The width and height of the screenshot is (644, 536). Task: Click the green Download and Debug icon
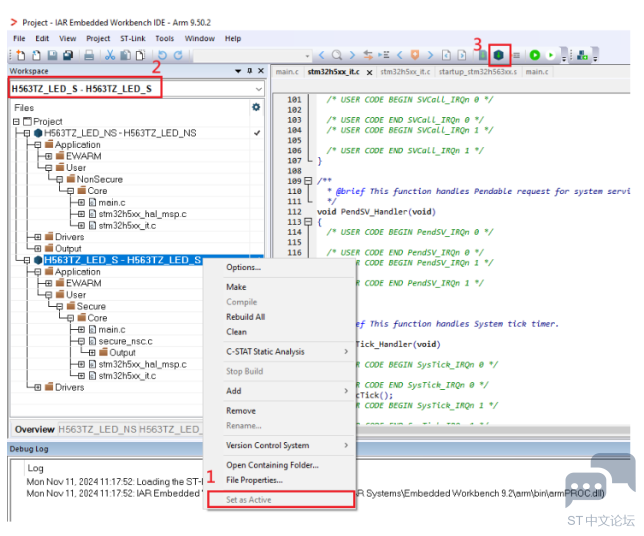pyautogui.click(x=534, y=55)
